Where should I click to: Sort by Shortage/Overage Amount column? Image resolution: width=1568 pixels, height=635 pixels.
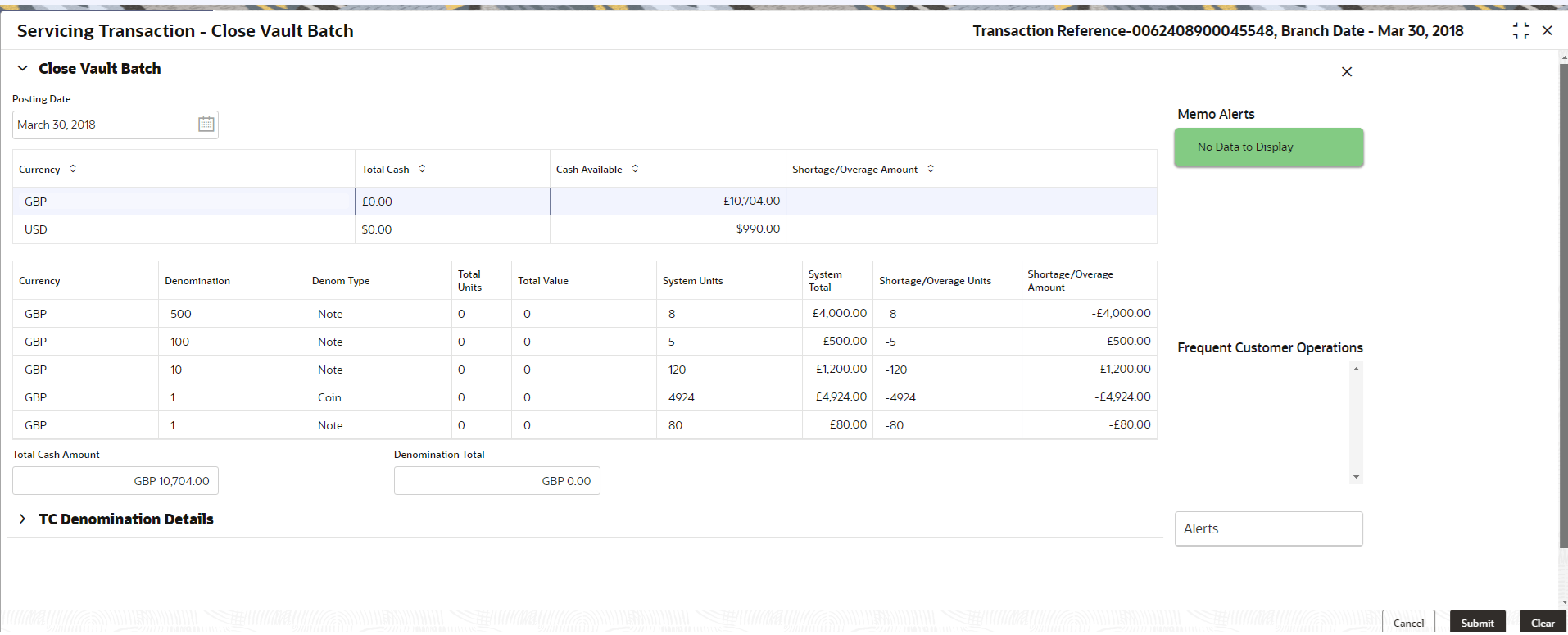click(931, 169)
